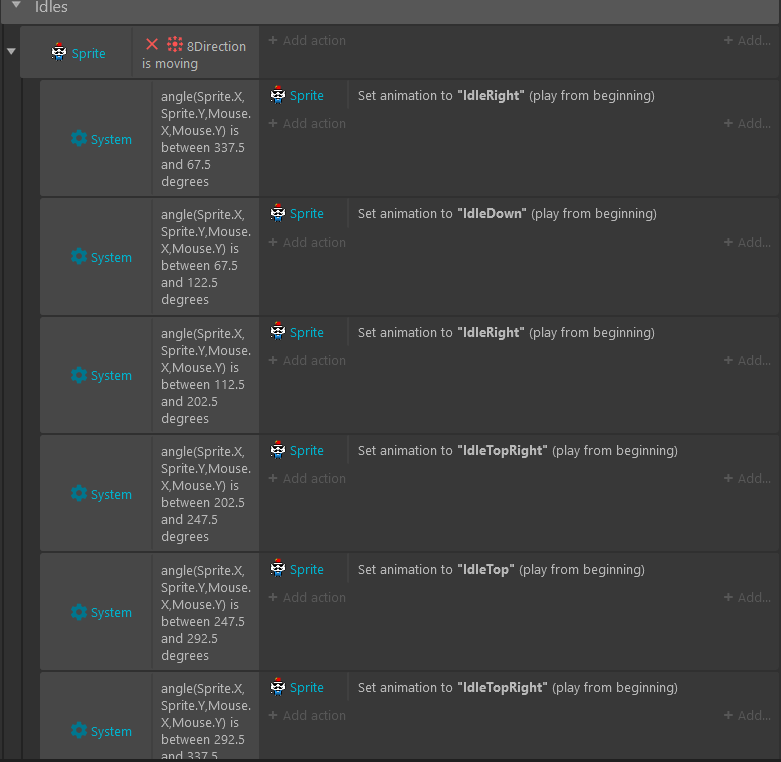Click System label of 247.5 to 292.5 event

pos(111,613)
